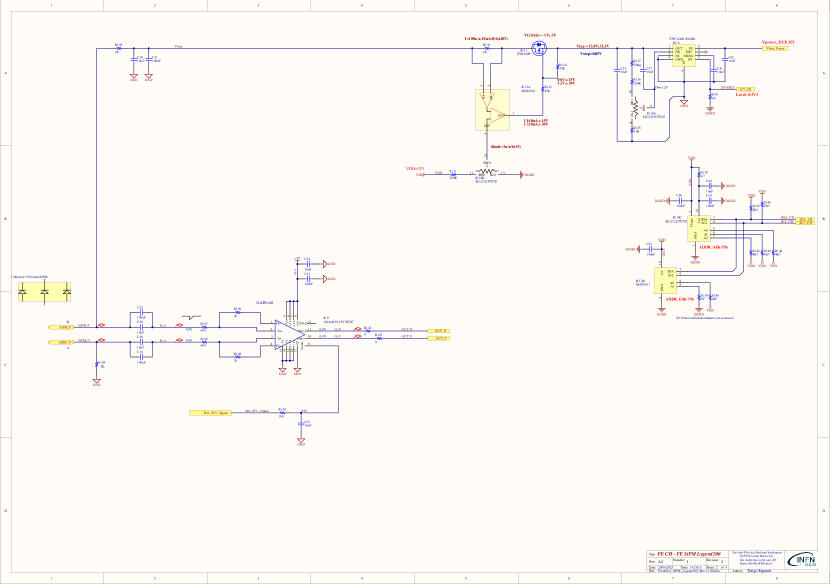Select the EN_CH port
Screen dimensions: 830x585
coord(745,89)
